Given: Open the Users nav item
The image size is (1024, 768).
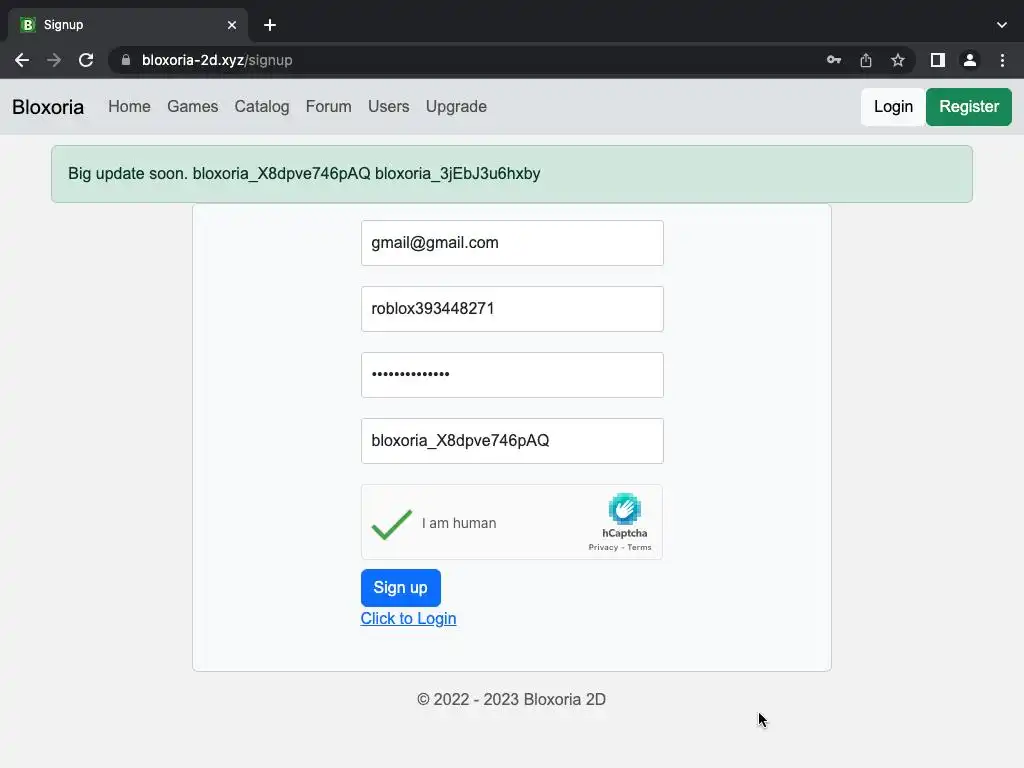Looking at the screenshot, I should 389,106.
